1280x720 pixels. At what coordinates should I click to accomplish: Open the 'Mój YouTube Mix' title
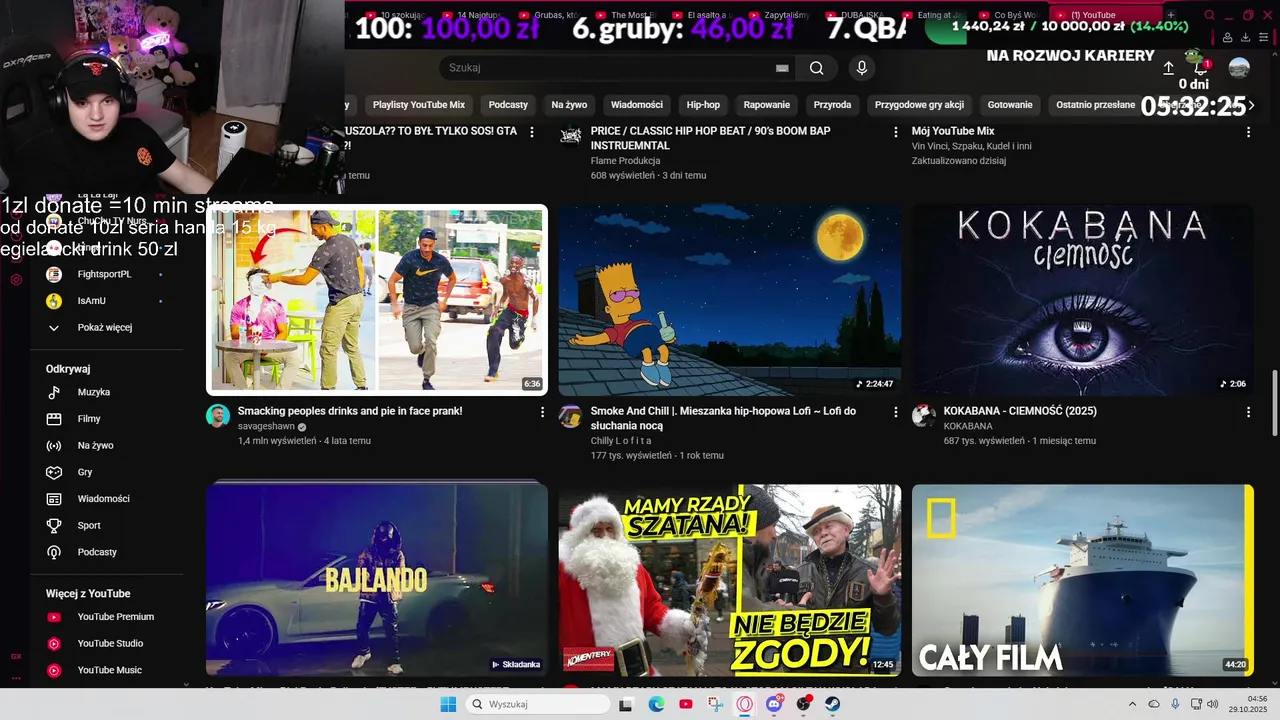point(952,131)
